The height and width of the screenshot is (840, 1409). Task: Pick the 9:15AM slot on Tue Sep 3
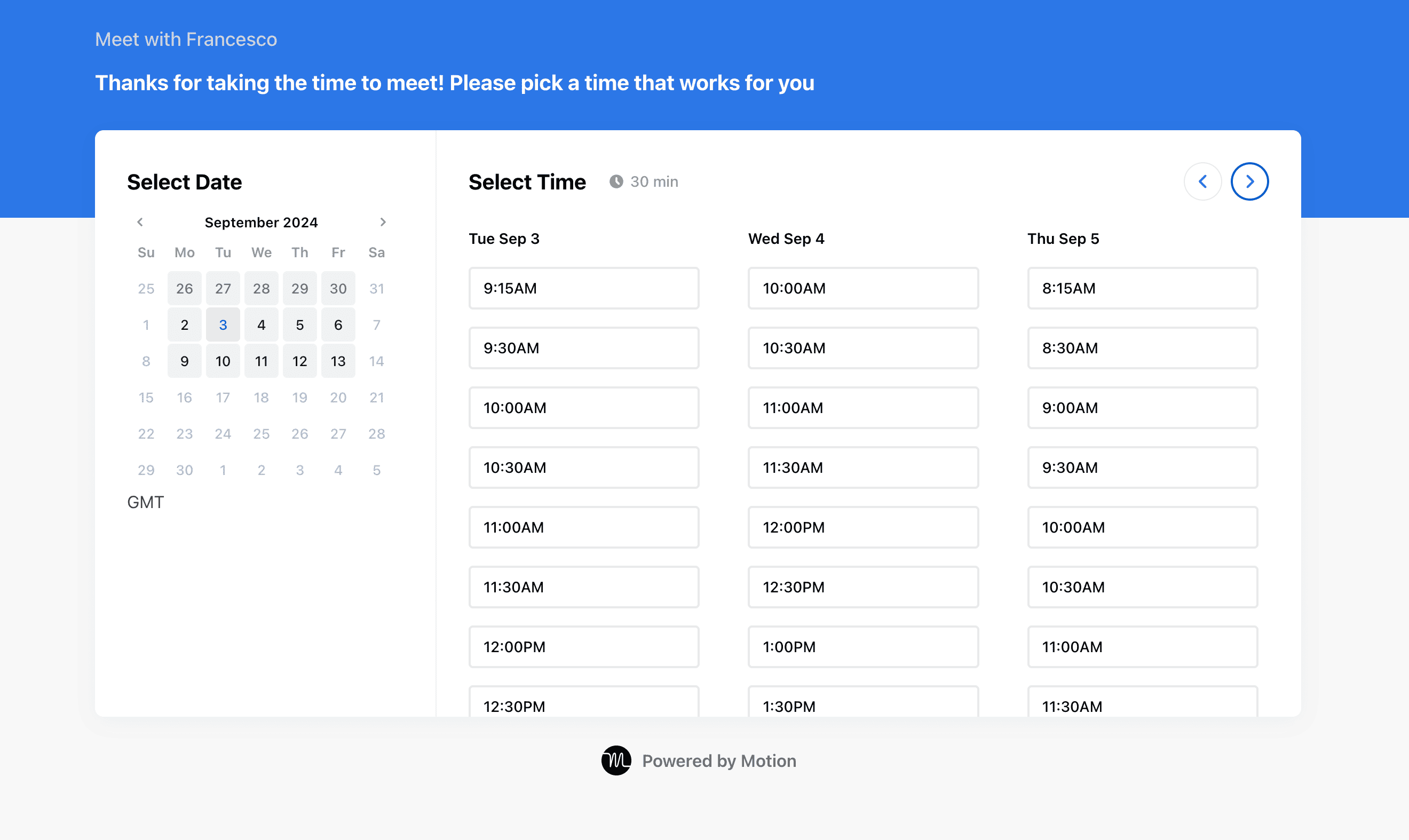(584, 288)
